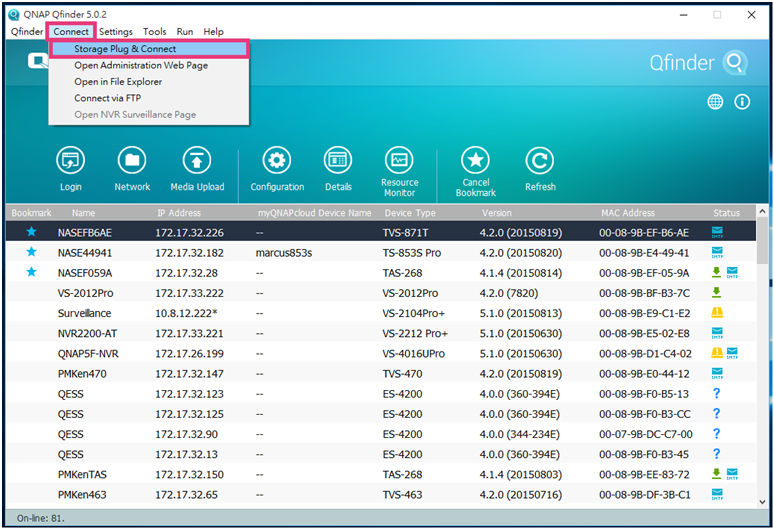Choose Open Administration Web Page
774x529 pixels.
(141, 65)
